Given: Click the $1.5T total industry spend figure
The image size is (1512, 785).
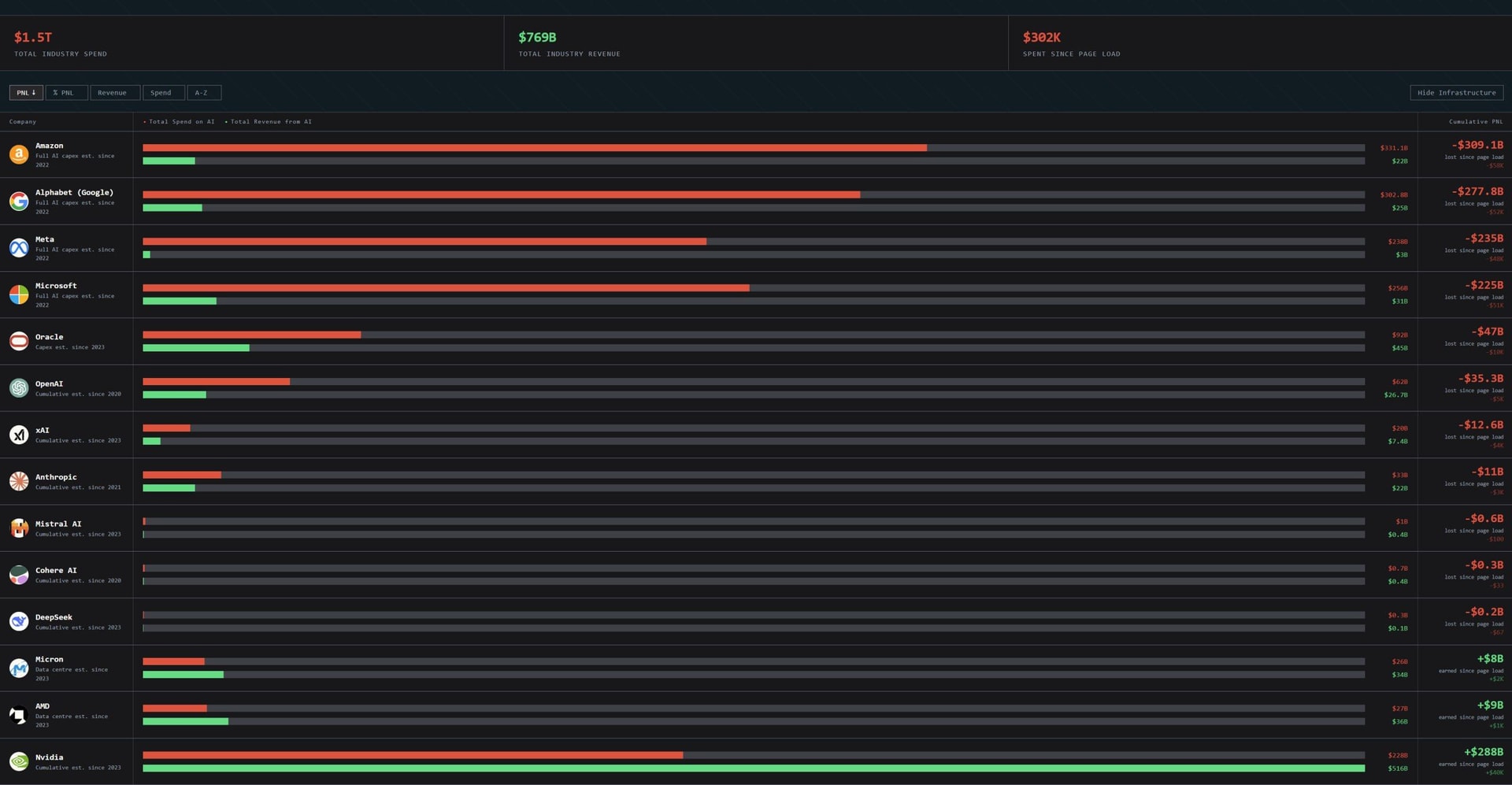Looking at the screenshot, I should pyautogui.click(x=33, y=38).
